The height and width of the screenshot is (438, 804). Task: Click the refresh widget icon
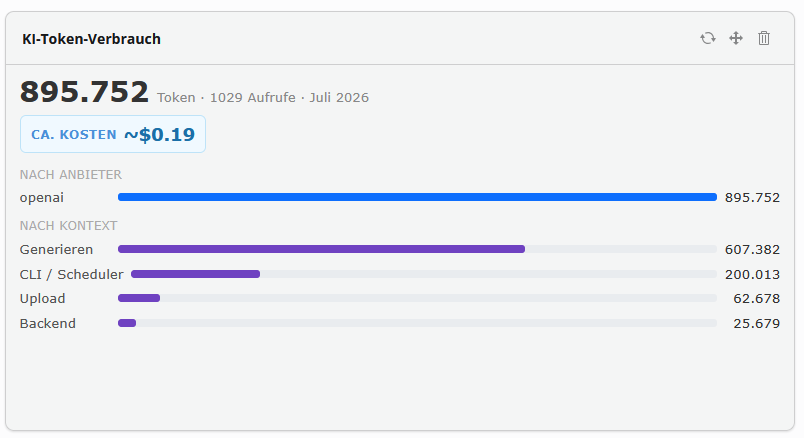pos(708,38)
